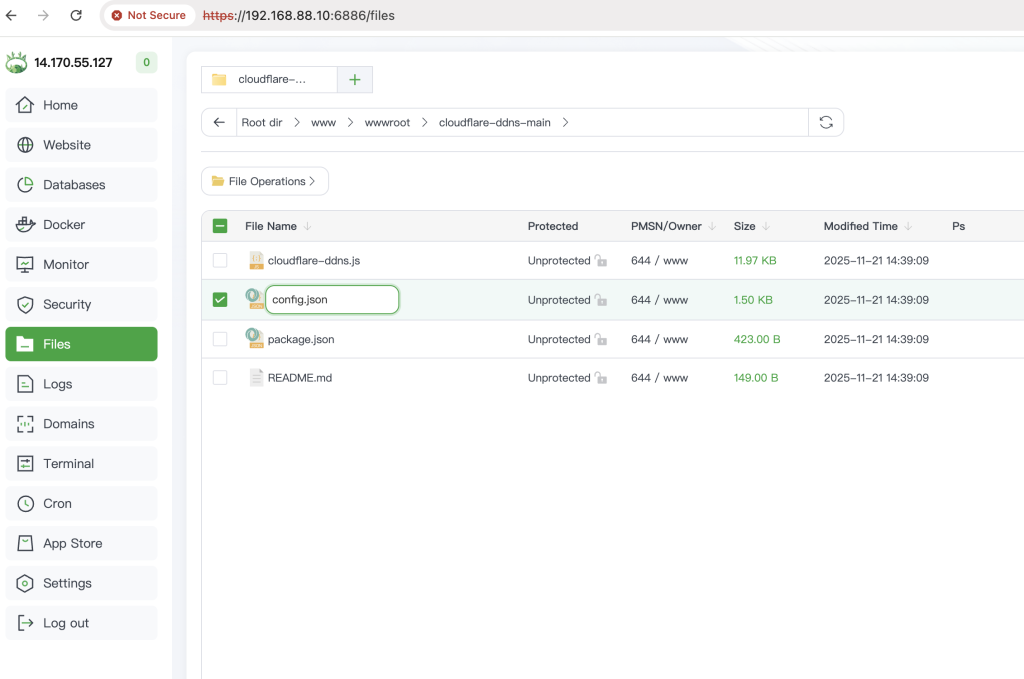
Task: Uncheck the config.json checkbox
Action: pos(220,300)
